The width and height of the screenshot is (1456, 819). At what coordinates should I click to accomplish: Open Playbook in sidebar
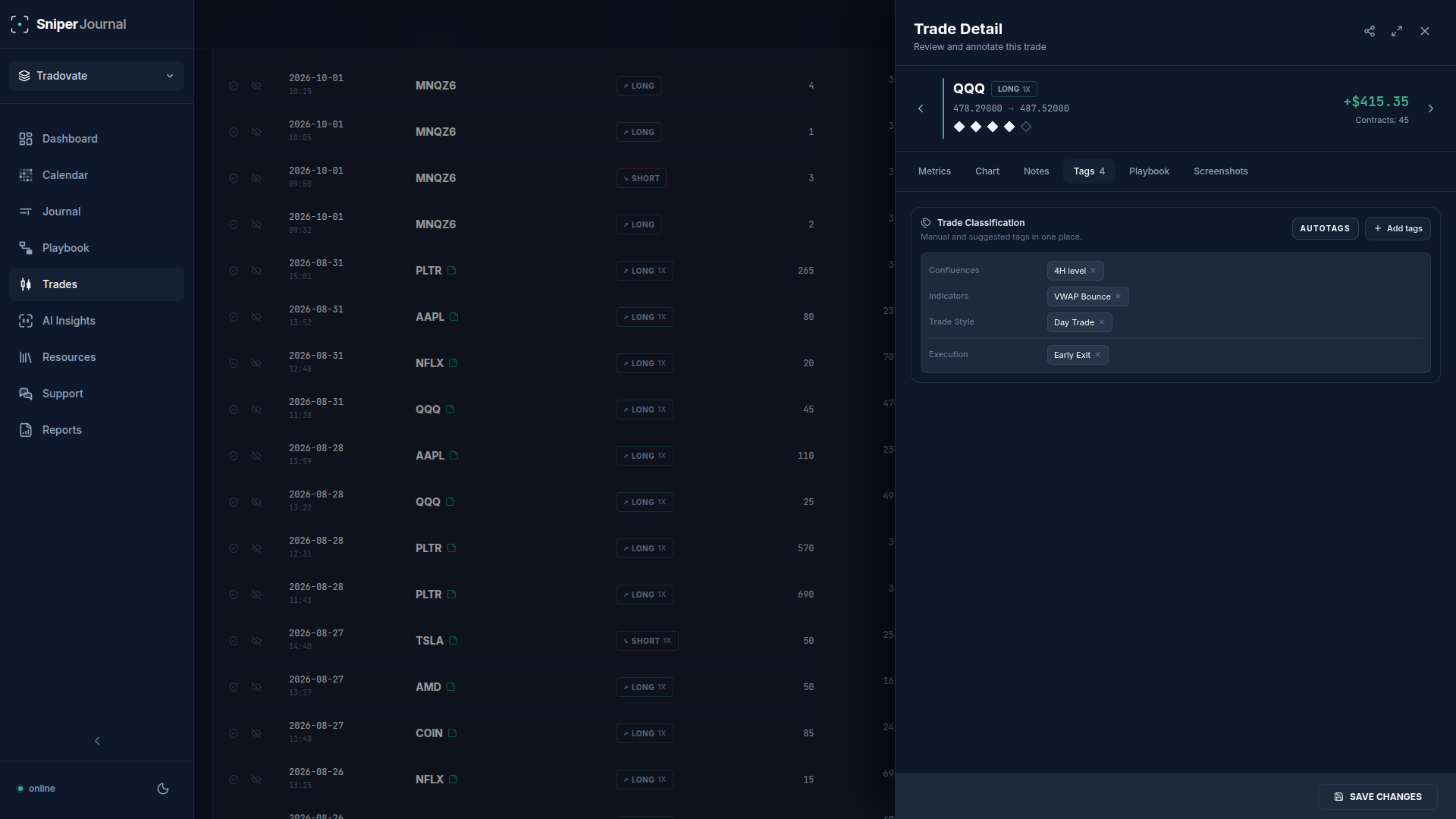96,248
